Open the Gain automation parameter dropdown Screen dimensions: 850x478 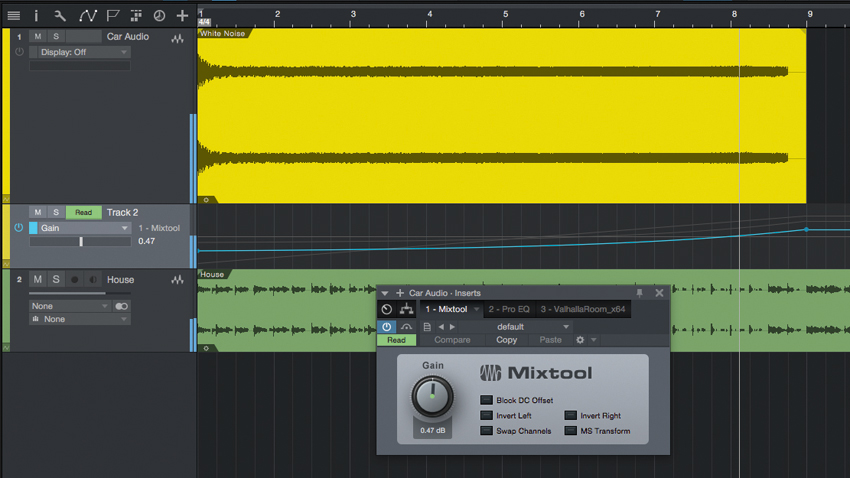pos(80,228)
